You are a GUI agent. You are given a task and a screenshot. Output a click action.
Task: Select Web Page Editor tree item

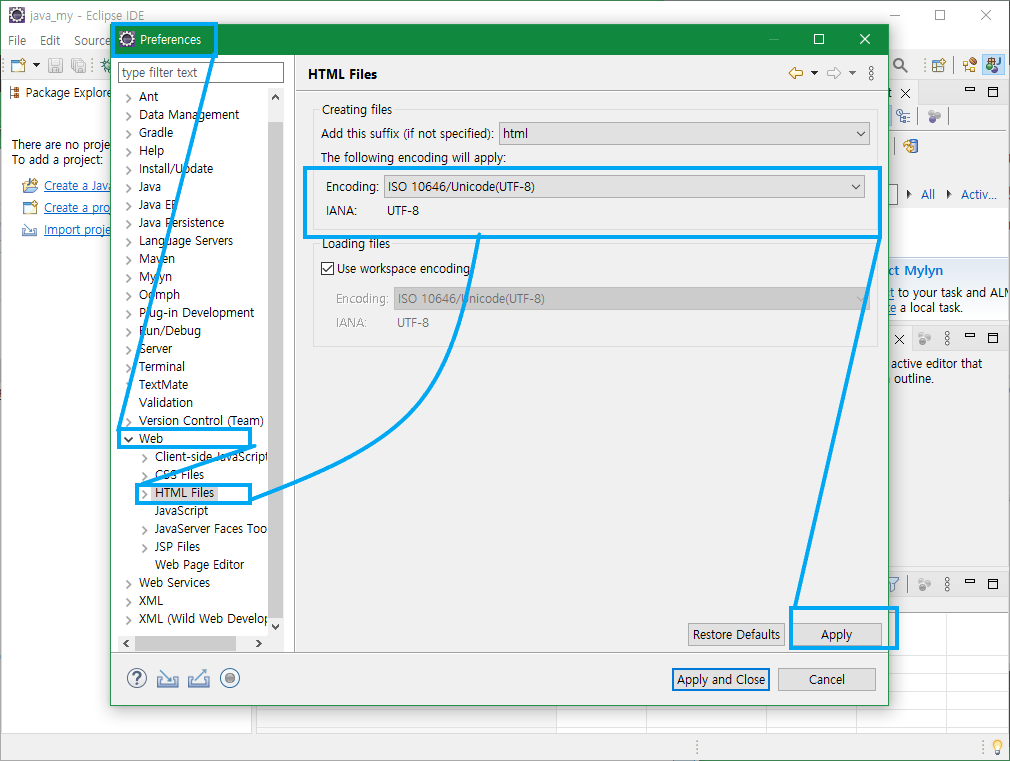point(199,565)
